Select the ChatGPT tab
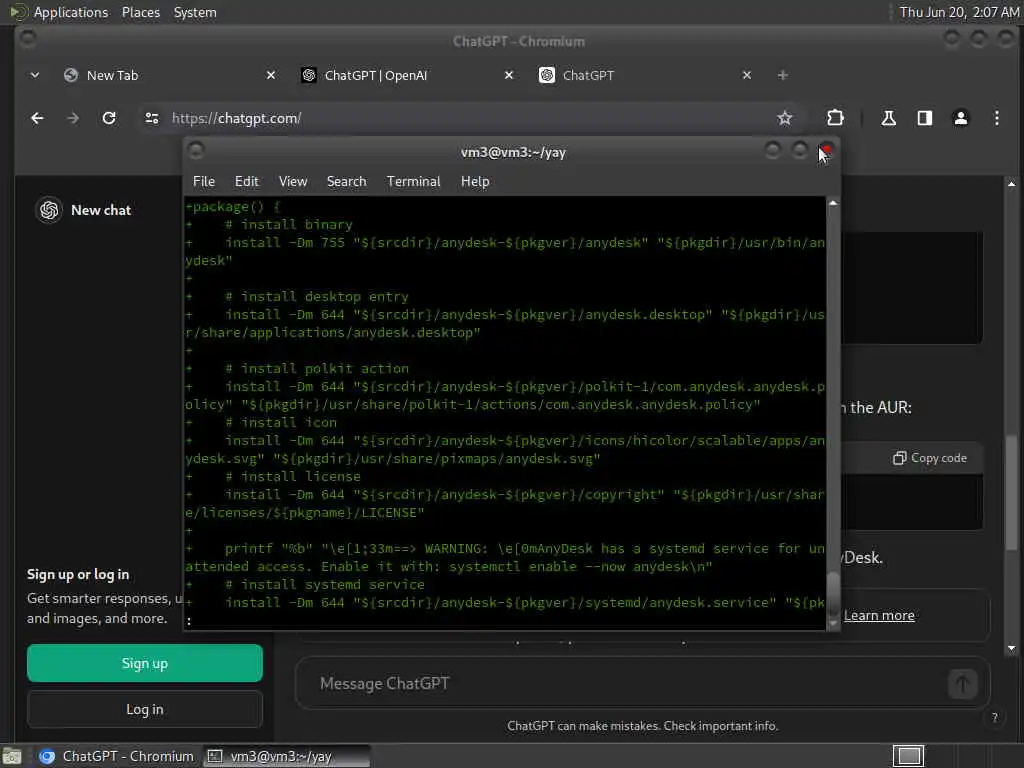Screen dimensions: 1024x768 (646, 76)
